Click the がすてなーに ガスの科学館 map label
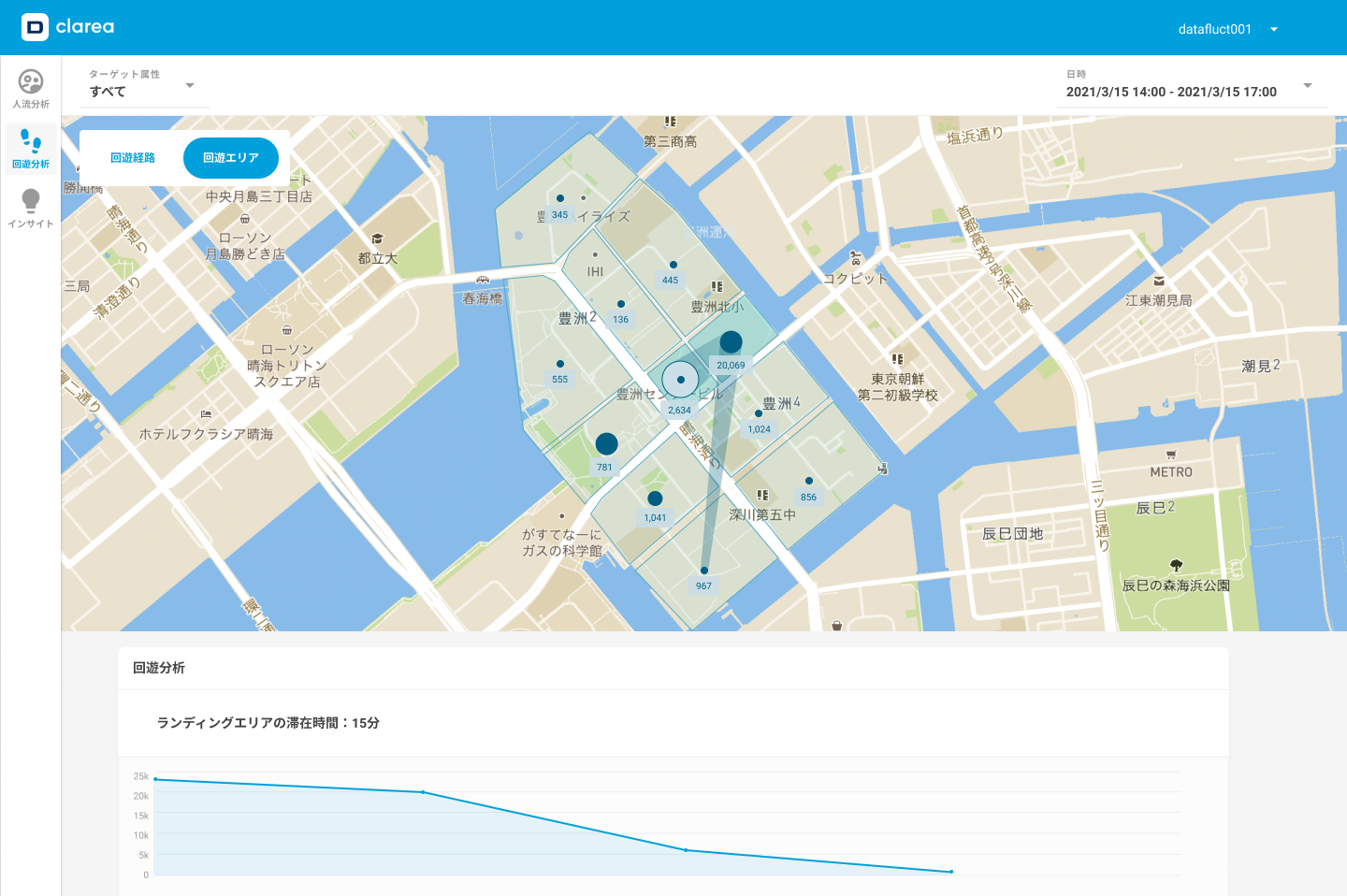The height and width of the screenshot is (896, 1347). [x=562, y=542]
